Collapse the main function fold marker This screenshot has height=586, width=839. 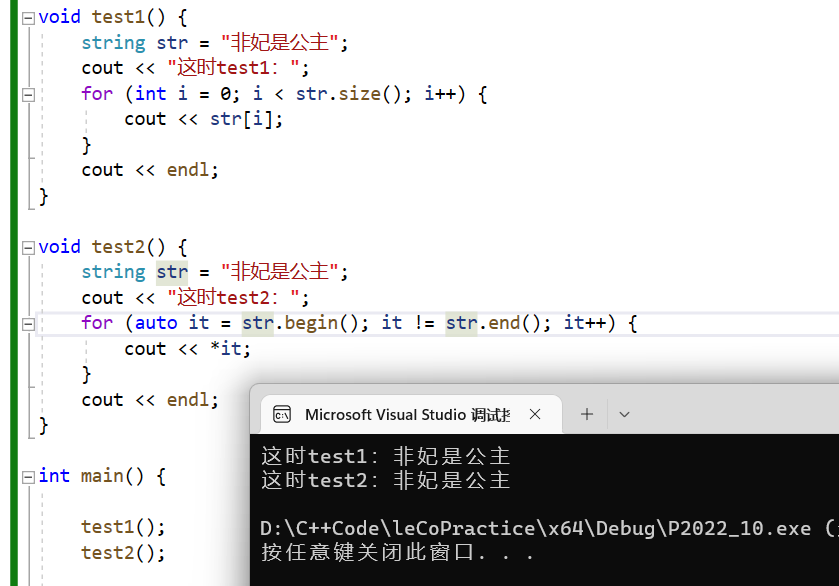pos(28,477)
